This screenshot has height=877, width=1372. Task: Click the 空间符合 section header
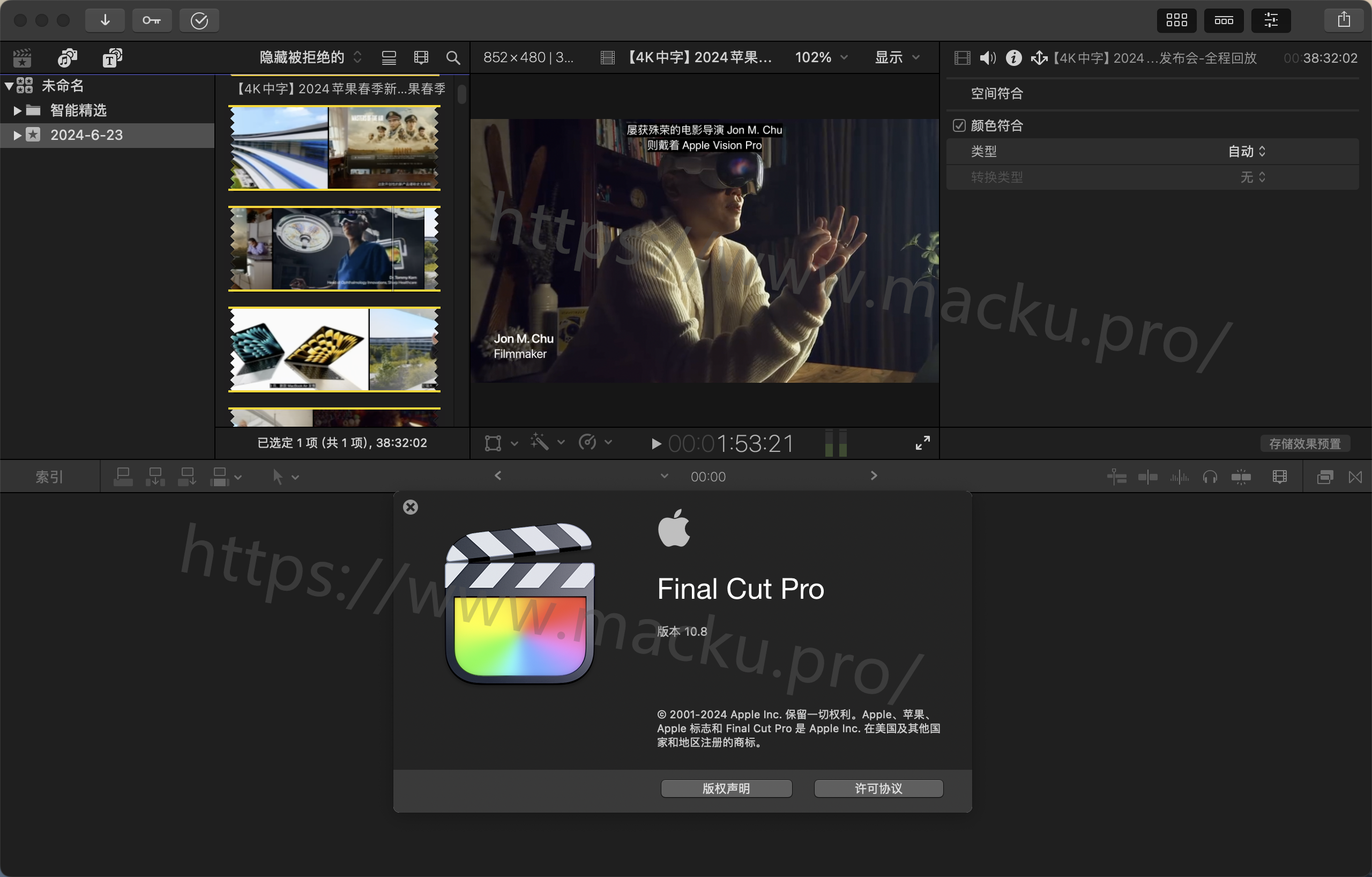tap(996, 93)
